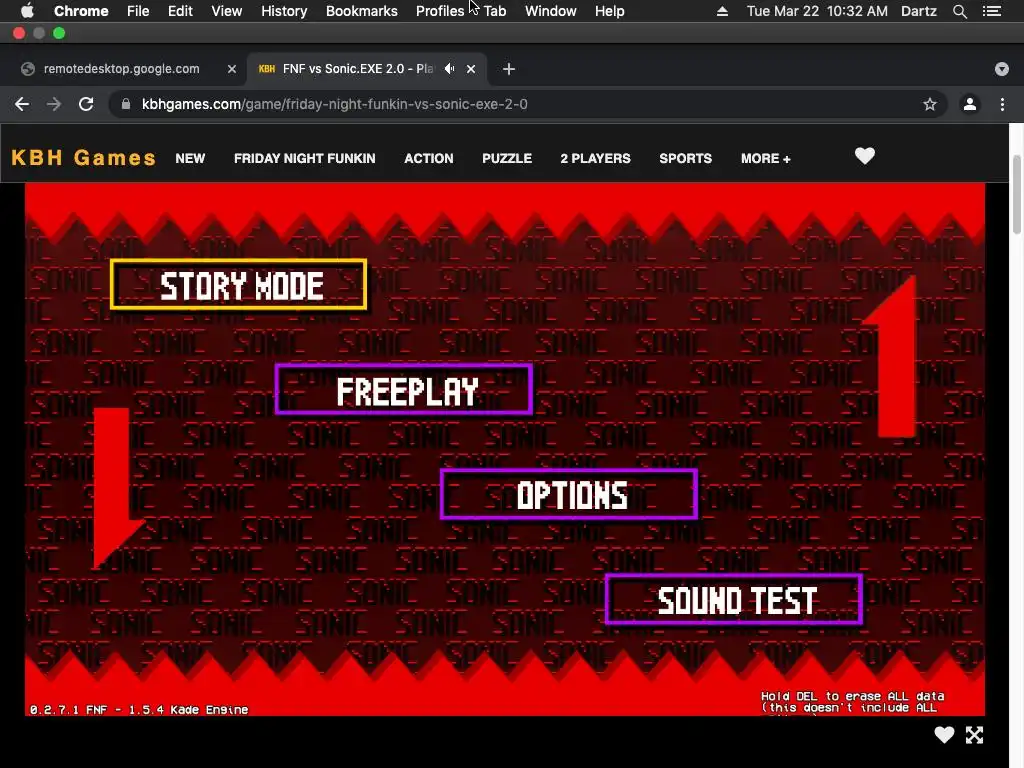Bookmark this page with star icon
The height and width of the screenshot is (768, 1024).
tap(929, 104)
